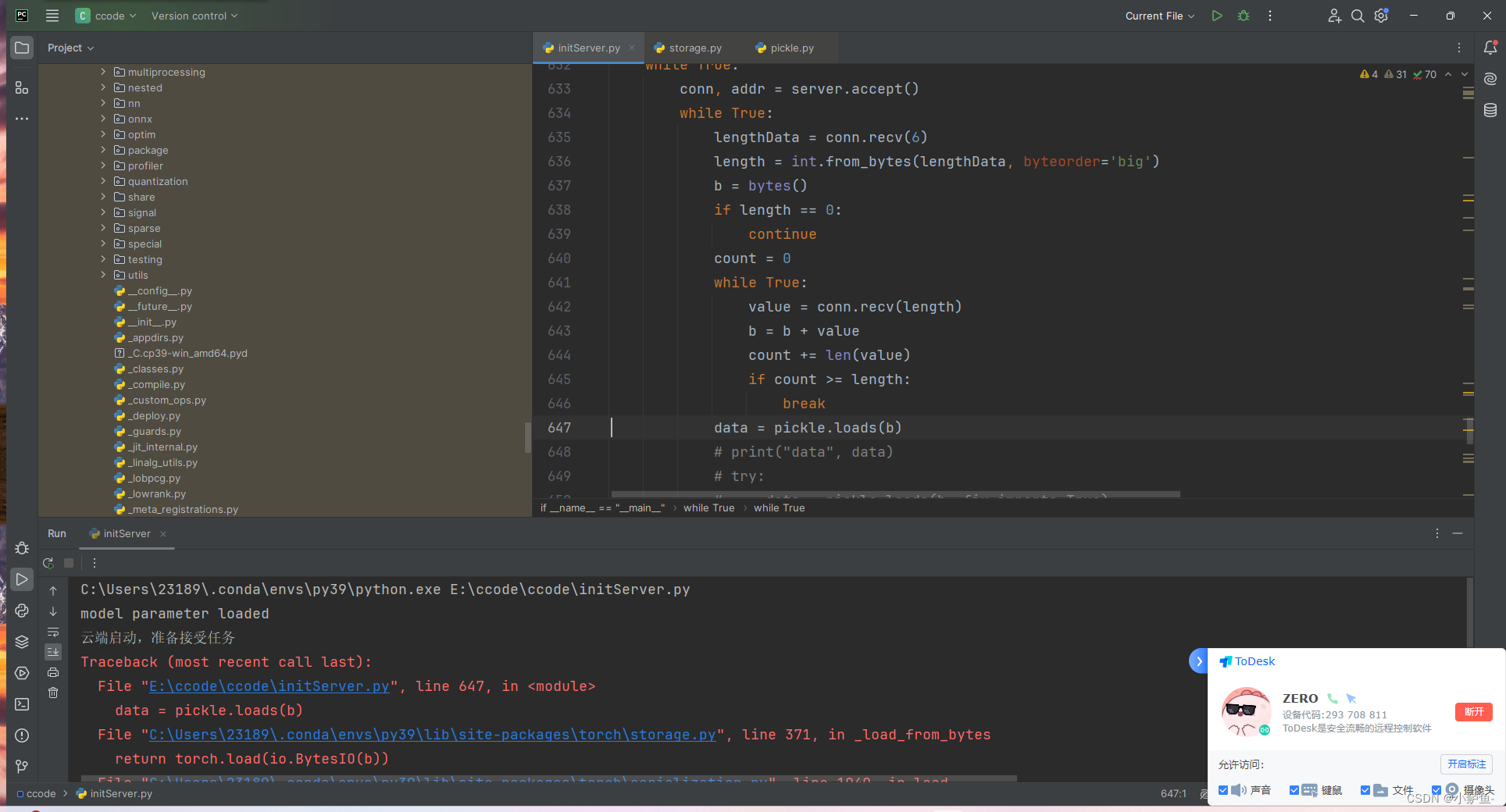Uncheck the 键鼠 access checkbox in ToDesk
Image resolution: width=1506 pixels, height=812 pixels.
[x=1294, y=790]
